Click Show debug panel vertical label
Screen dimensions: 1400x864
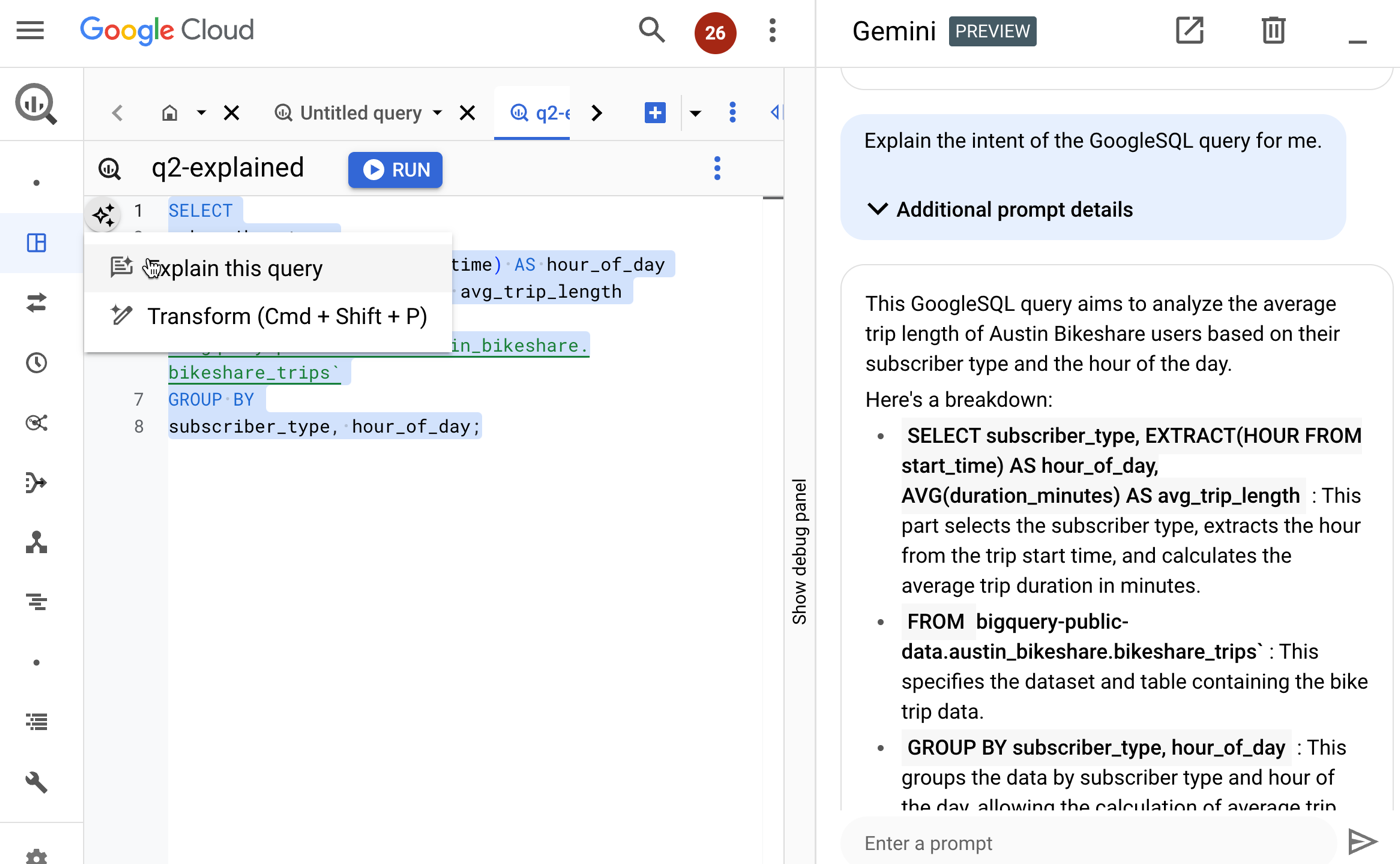click(x=799, y=551)
